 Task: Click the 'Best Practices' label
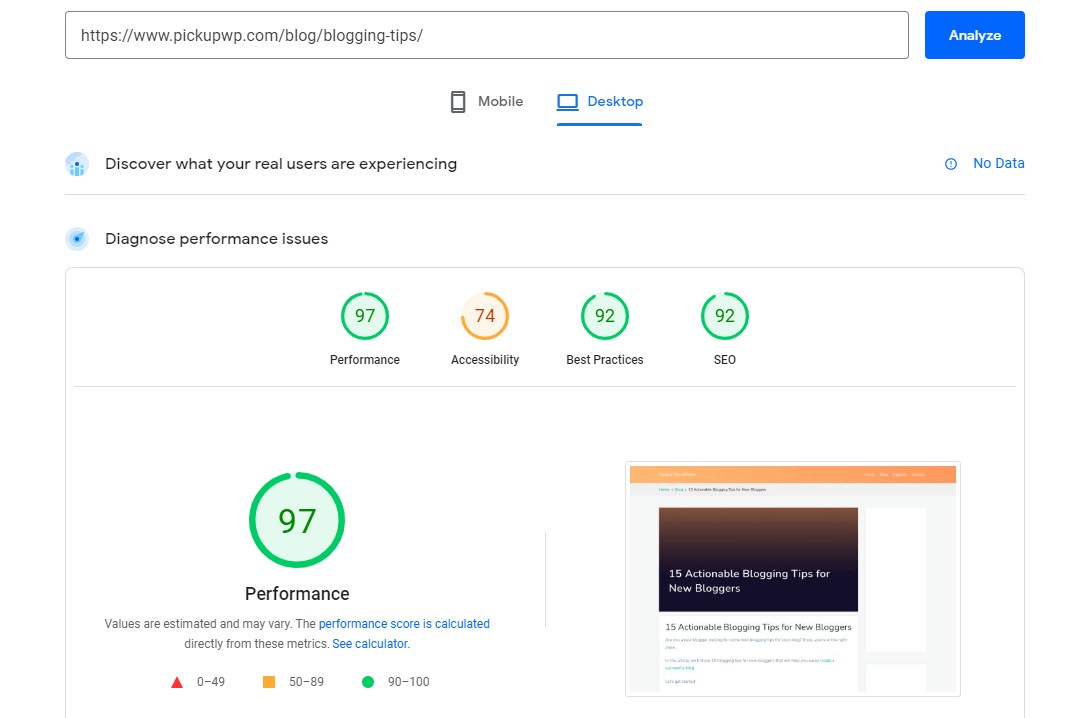pos(605,359)
